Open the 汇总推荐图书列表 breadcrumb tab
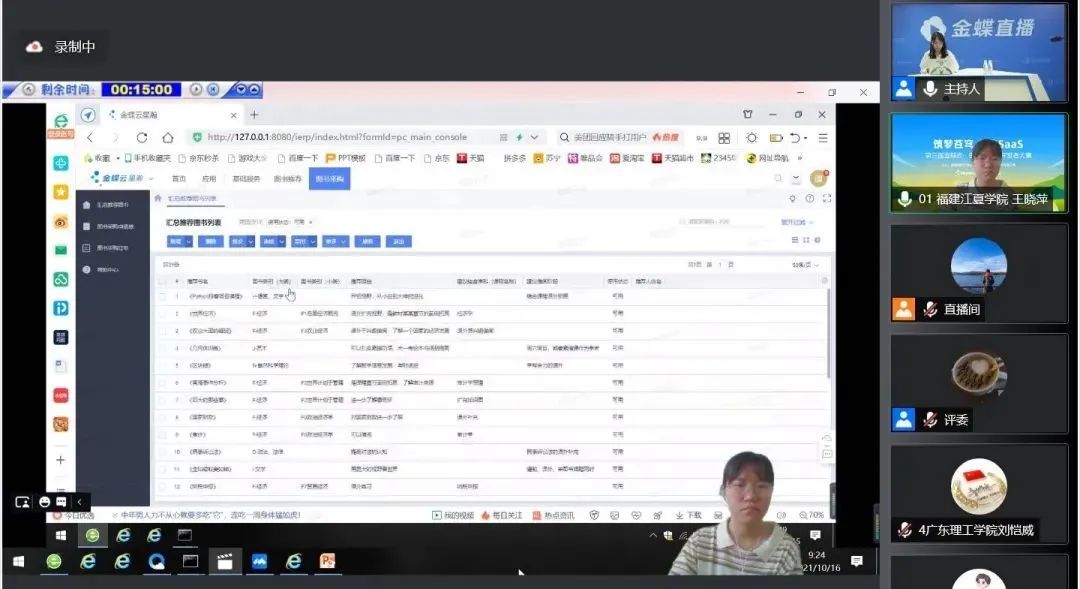The height and width of the screenshot is (589, 1080). 192,198
